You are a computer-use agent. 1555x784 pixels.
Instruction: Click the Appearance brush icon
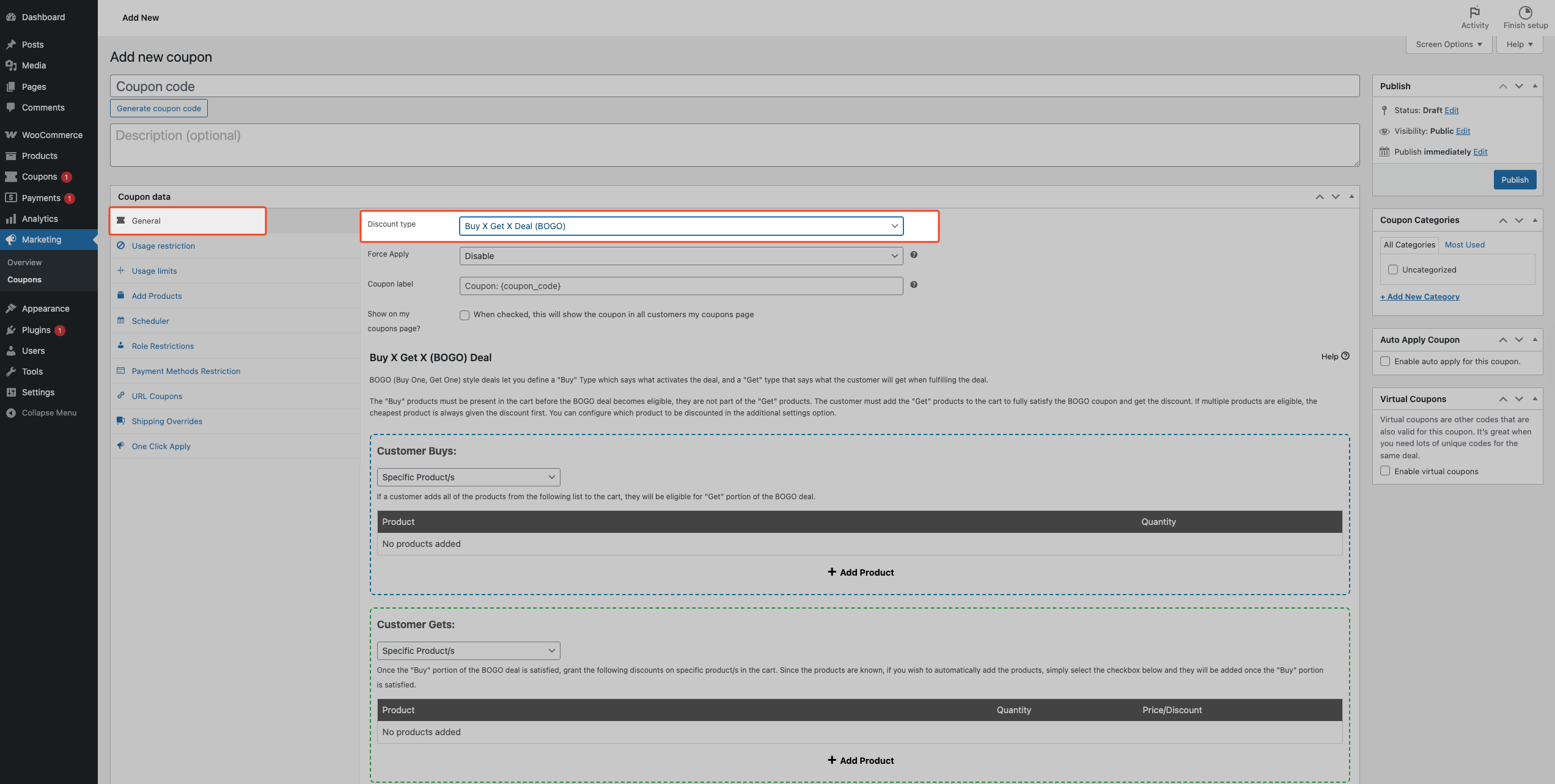pyautogui.click(x=11, y=309)
